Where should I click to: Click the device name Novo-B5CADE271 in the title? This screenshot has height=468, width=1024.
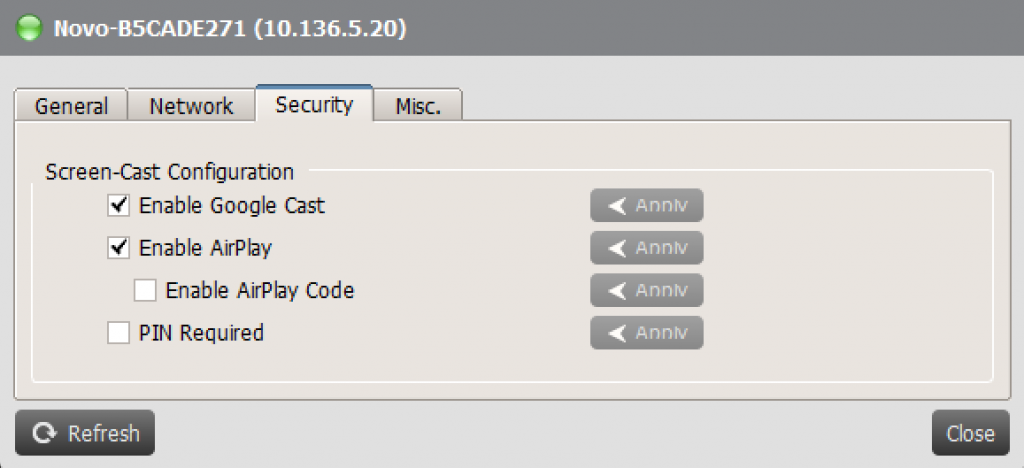pyautogui.click(x=150, y=29)
